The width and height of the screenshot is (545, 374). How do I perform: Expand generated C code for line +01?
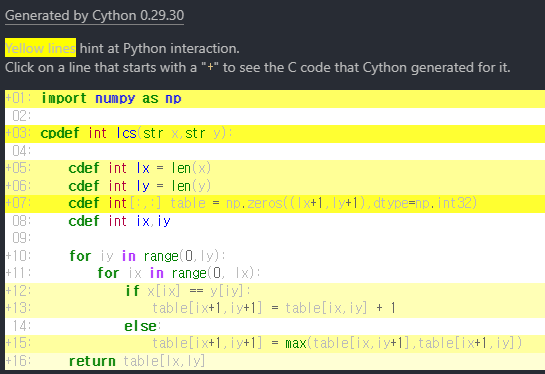[275, 99]
